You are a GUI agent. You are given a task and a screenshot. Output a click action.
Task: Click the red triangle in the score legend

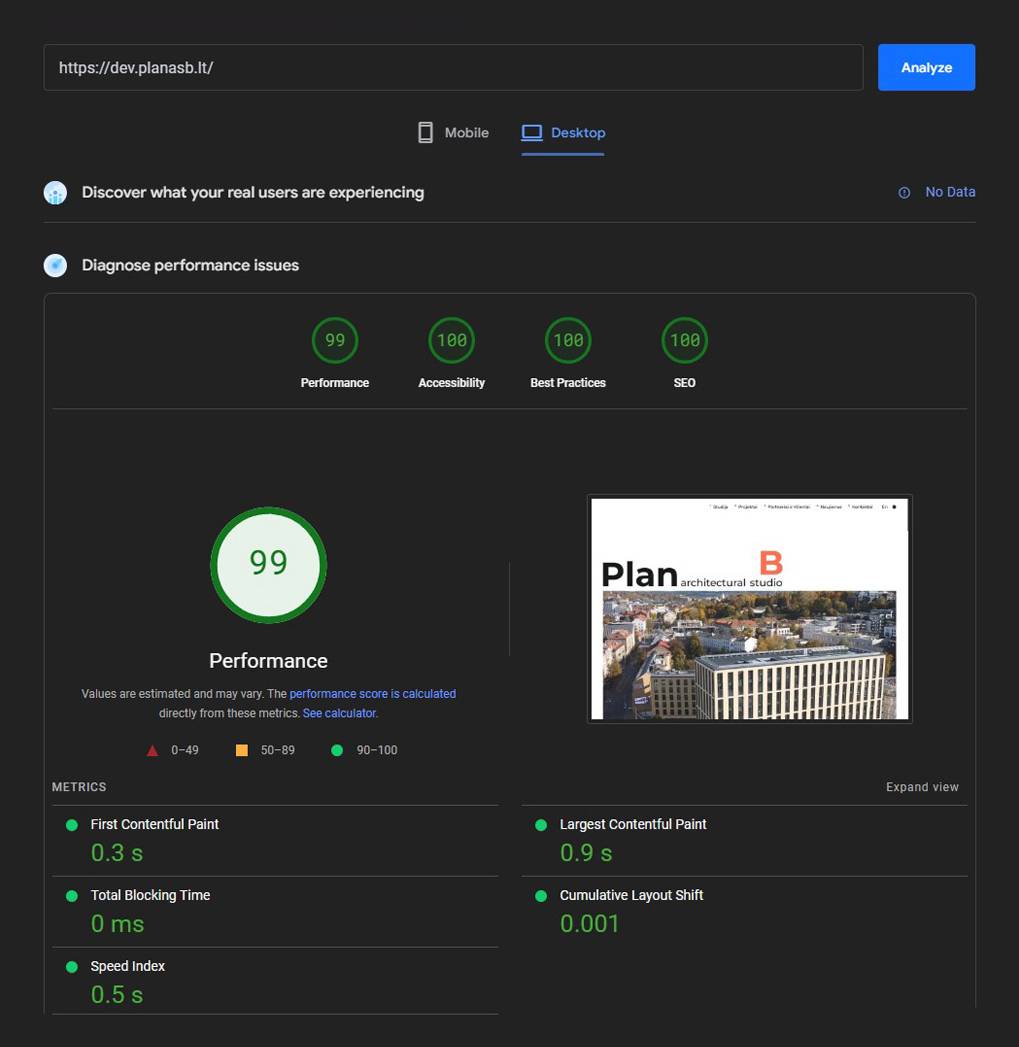[152, 749]
